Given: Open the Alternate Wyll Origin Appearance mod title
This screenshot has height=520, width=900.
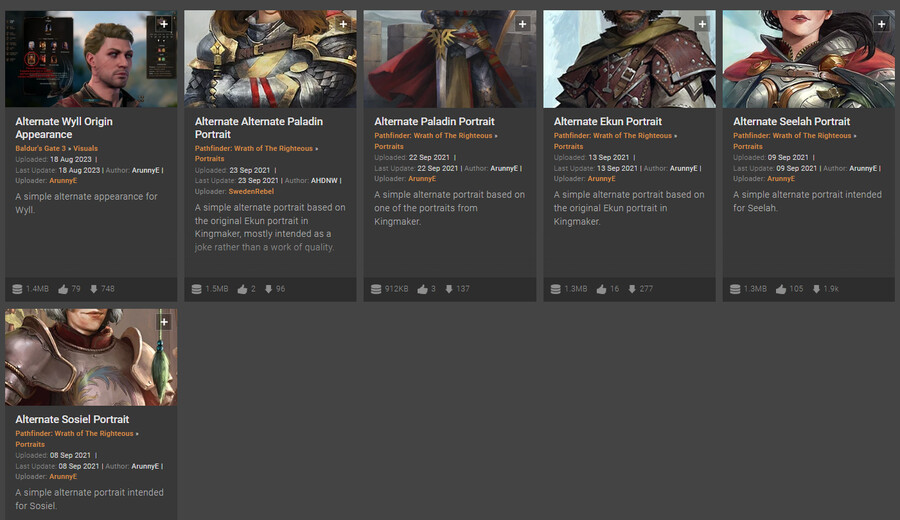Looking at the screenshot, I should click(x=64, y=128).
